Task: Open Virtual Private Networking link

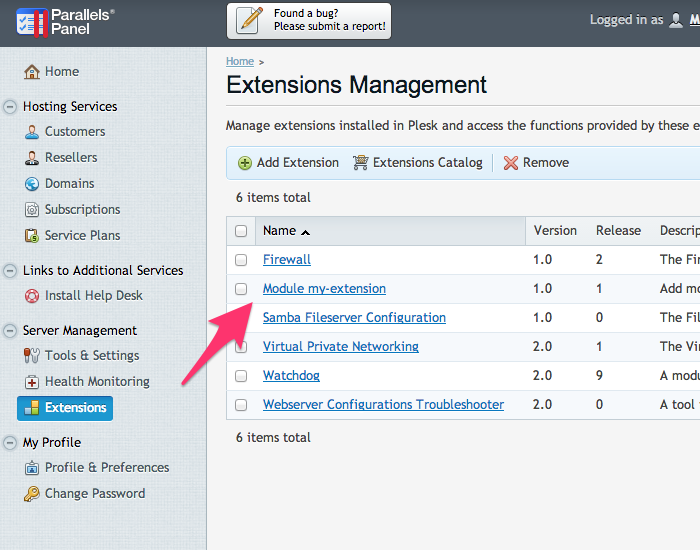Action: tap(341, 347)
